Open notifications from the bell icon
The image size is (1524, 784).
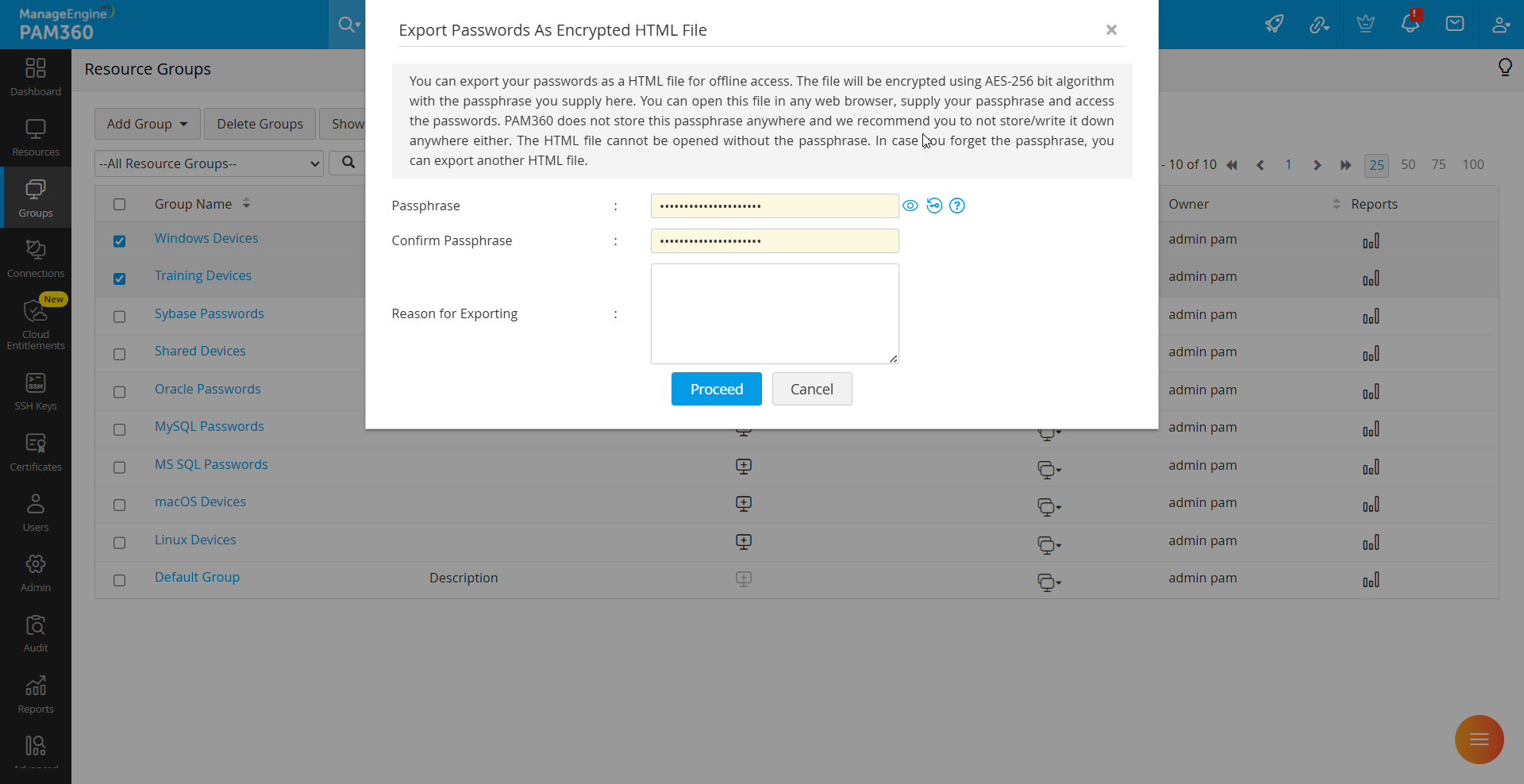[1410, 24]
